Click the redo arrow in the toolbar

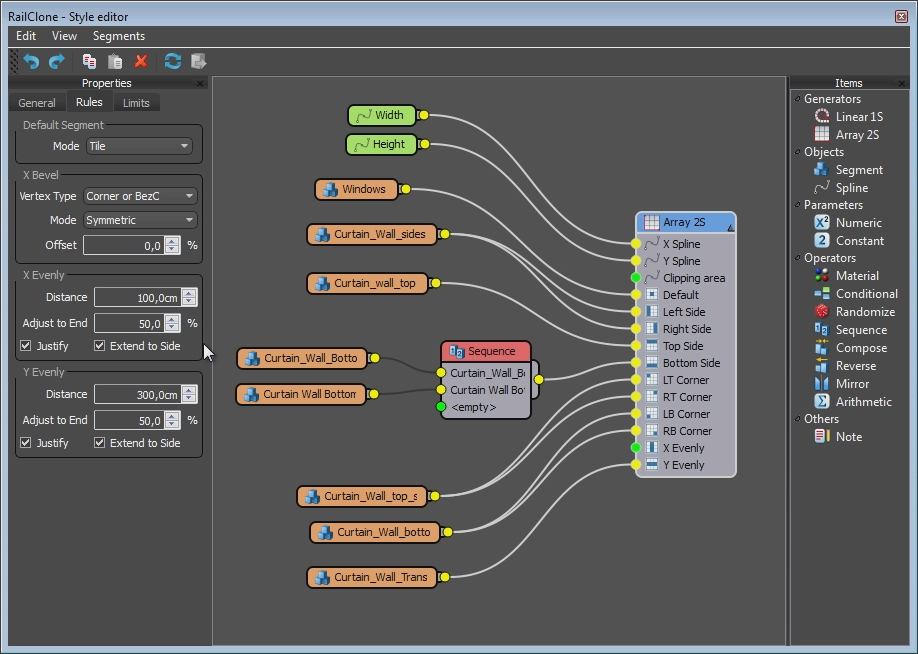pyautogui.click(x=57, y=61)
